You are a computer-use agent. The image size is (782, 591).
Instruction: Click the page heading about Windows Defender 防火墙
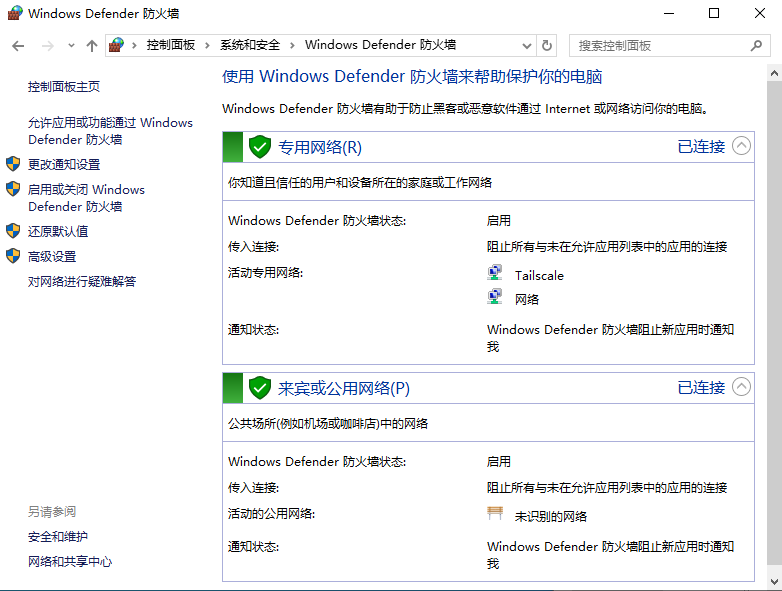(412, 76)
